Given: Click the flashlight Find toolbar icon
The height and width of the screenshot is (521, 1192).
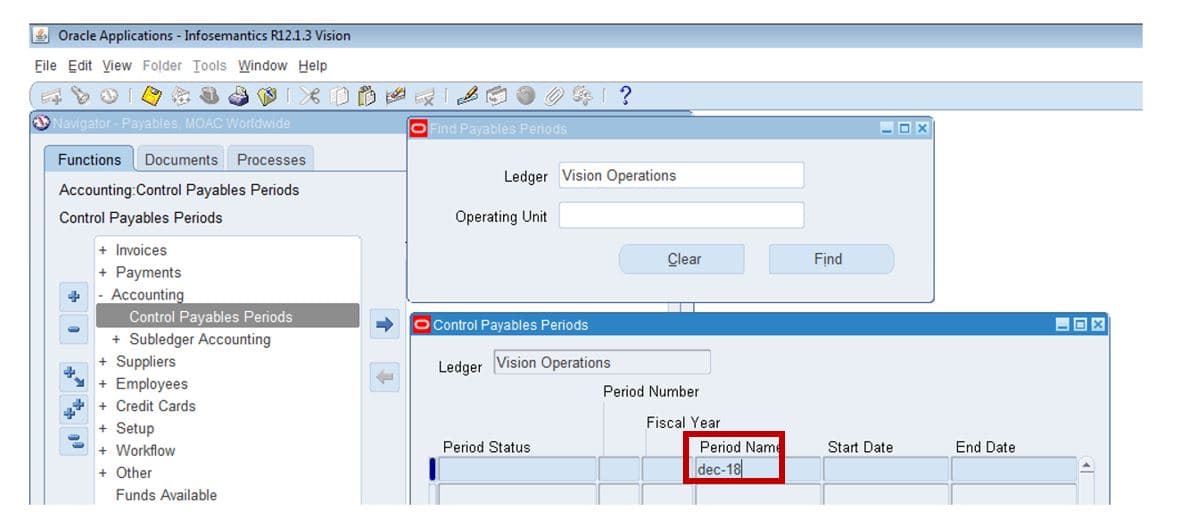Looking at the screenshot, I should (x=80, y=96).
